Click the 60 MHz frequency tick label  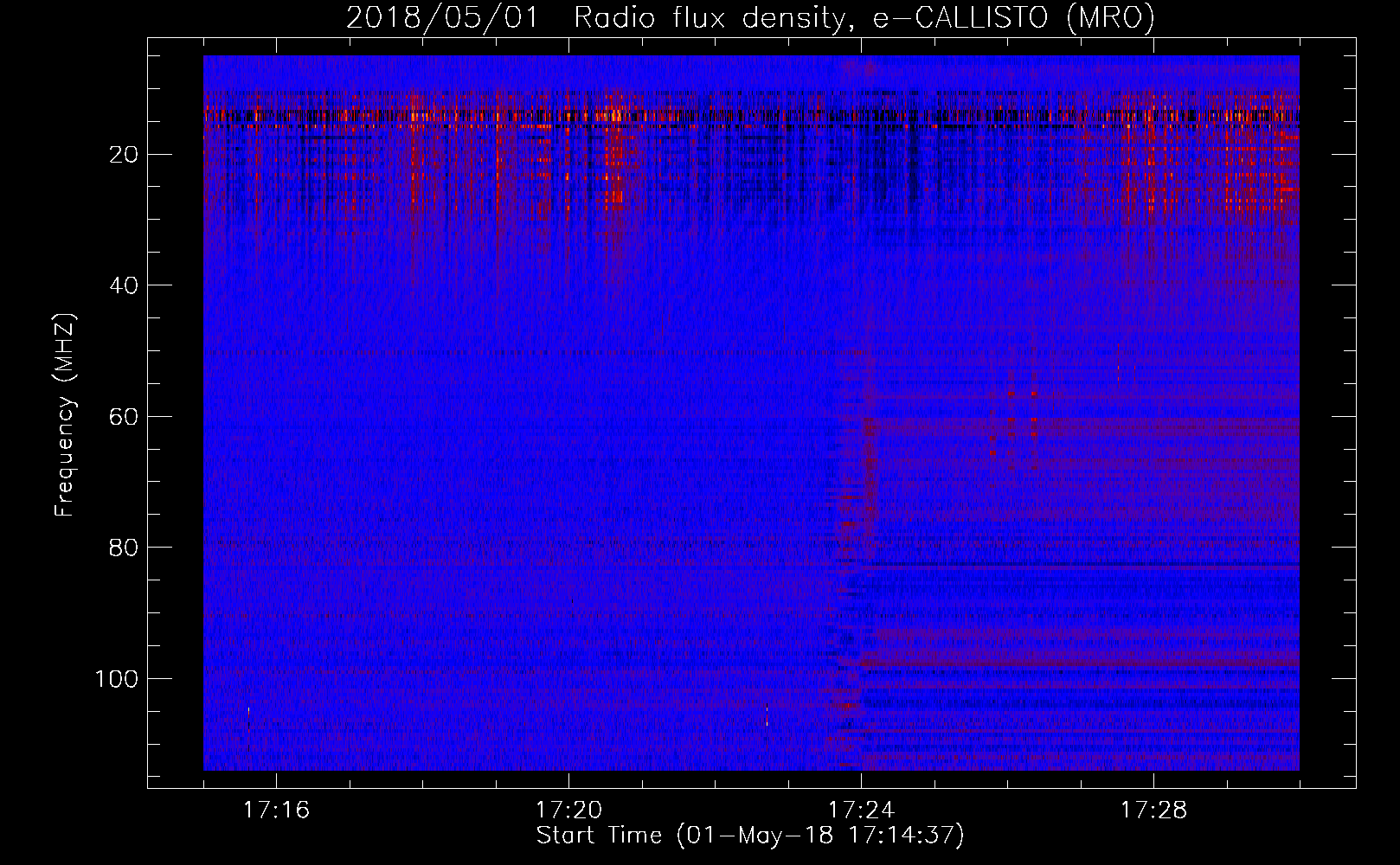pos(124,417)
